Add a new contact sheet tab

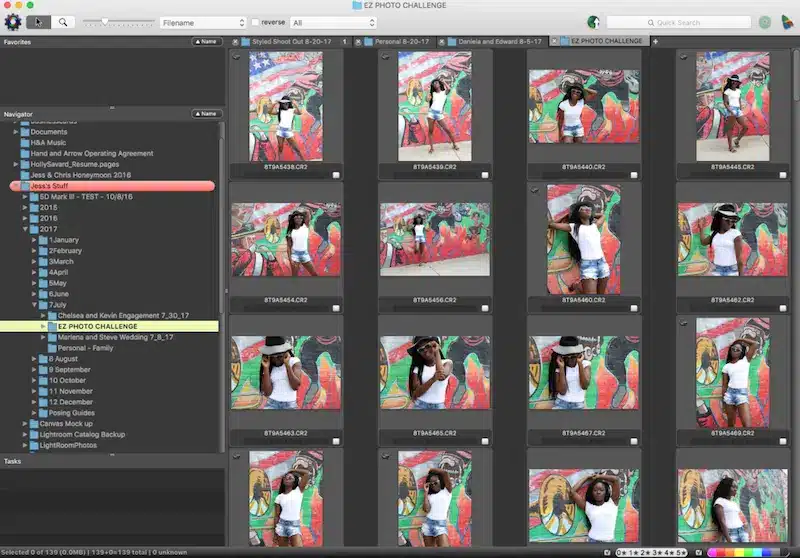coord(655,41)
